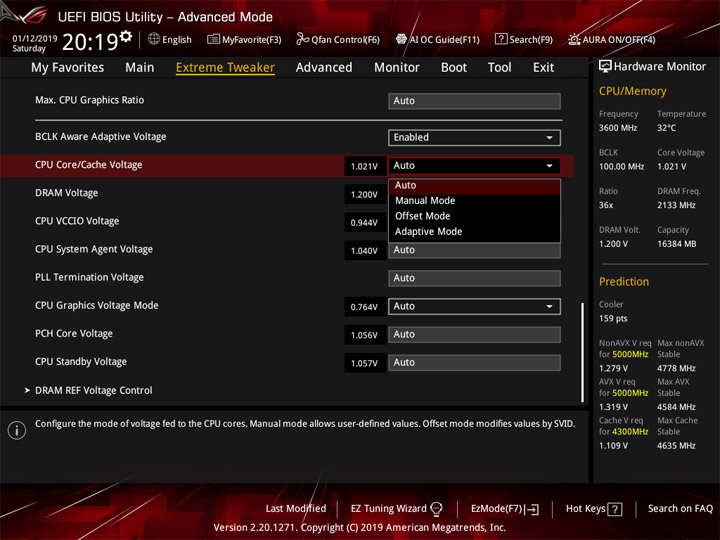Change language via English button
Viewport: 720px width, 540px height.
point(177,39)
